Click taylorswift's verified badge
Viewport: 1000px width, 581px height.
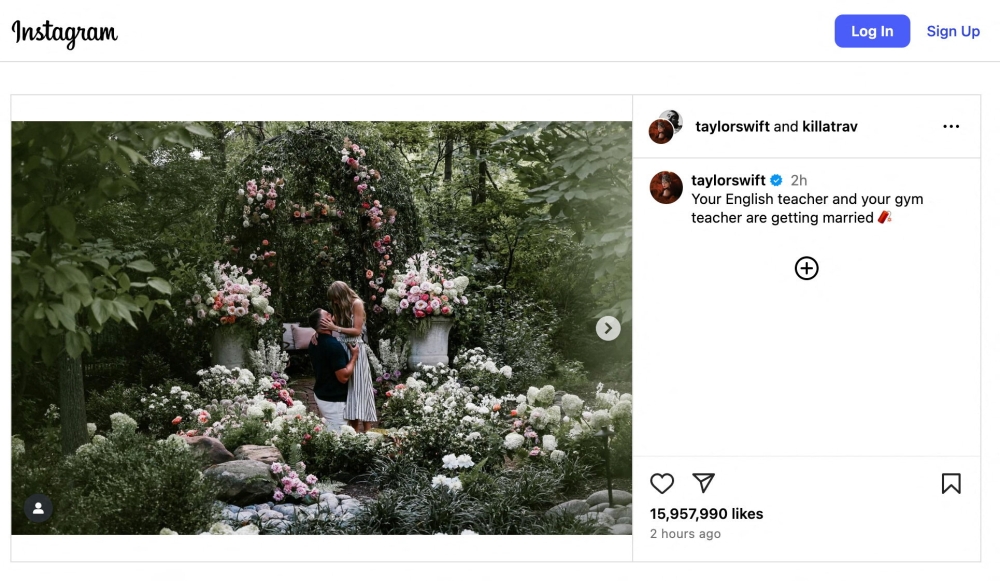click(776, 180)
